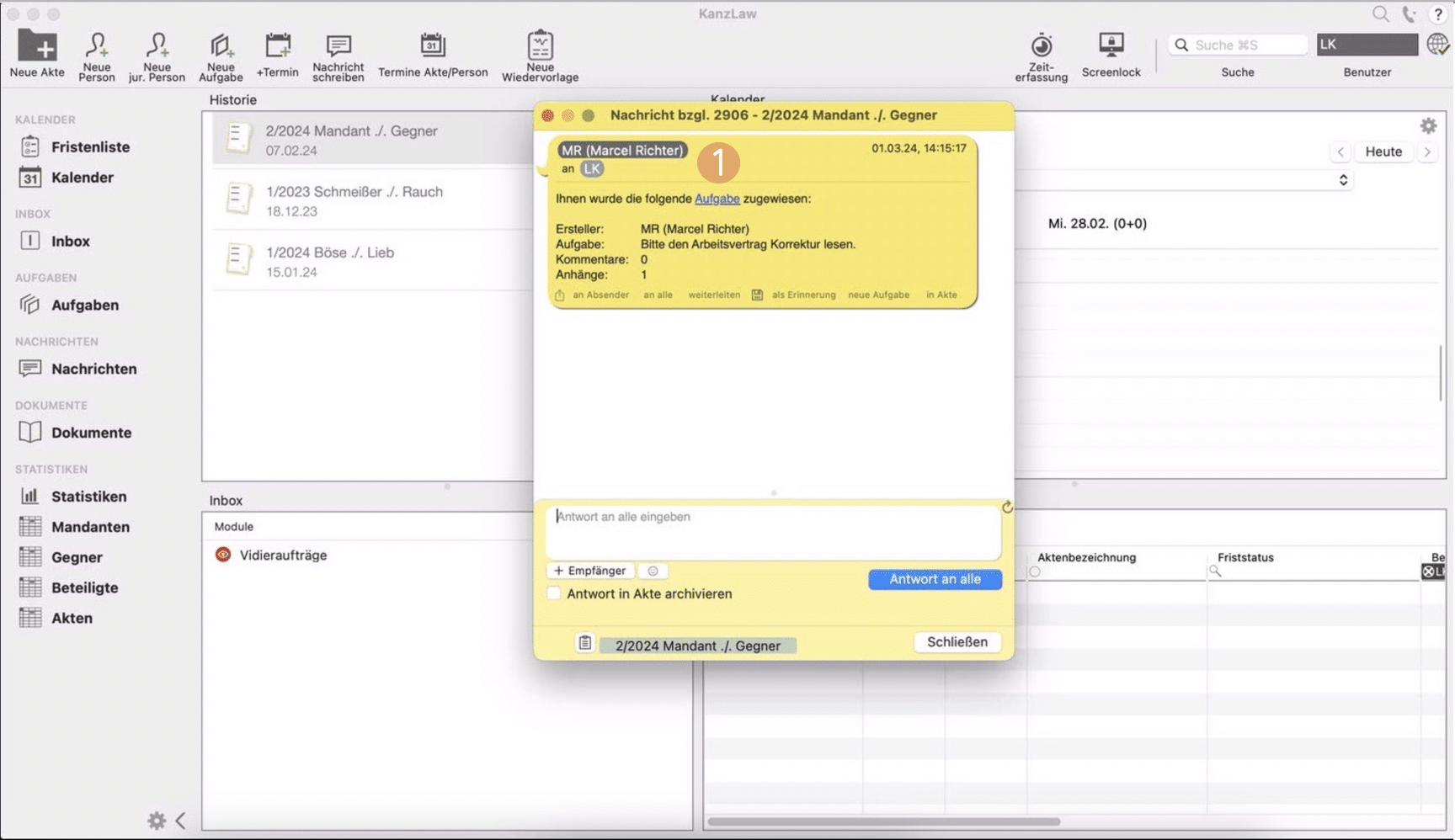This screenshot has width=1455, height=840.
Task: Click the Friststatus filter search field
Action: click(x=1314, y=572)
